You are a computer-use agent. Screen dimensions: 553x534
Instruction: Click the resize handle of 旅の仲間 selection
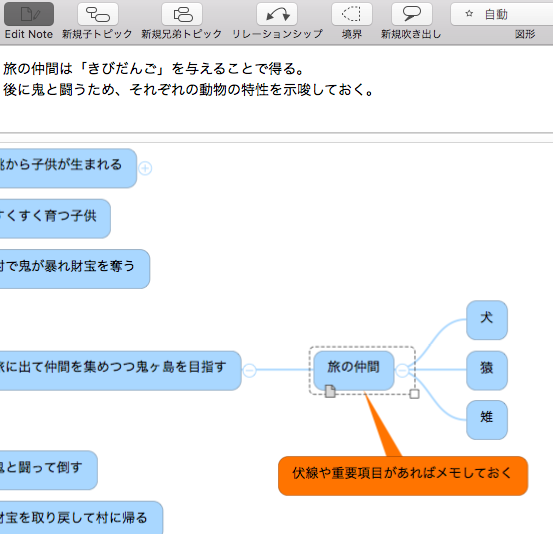(x=414, y=394)
